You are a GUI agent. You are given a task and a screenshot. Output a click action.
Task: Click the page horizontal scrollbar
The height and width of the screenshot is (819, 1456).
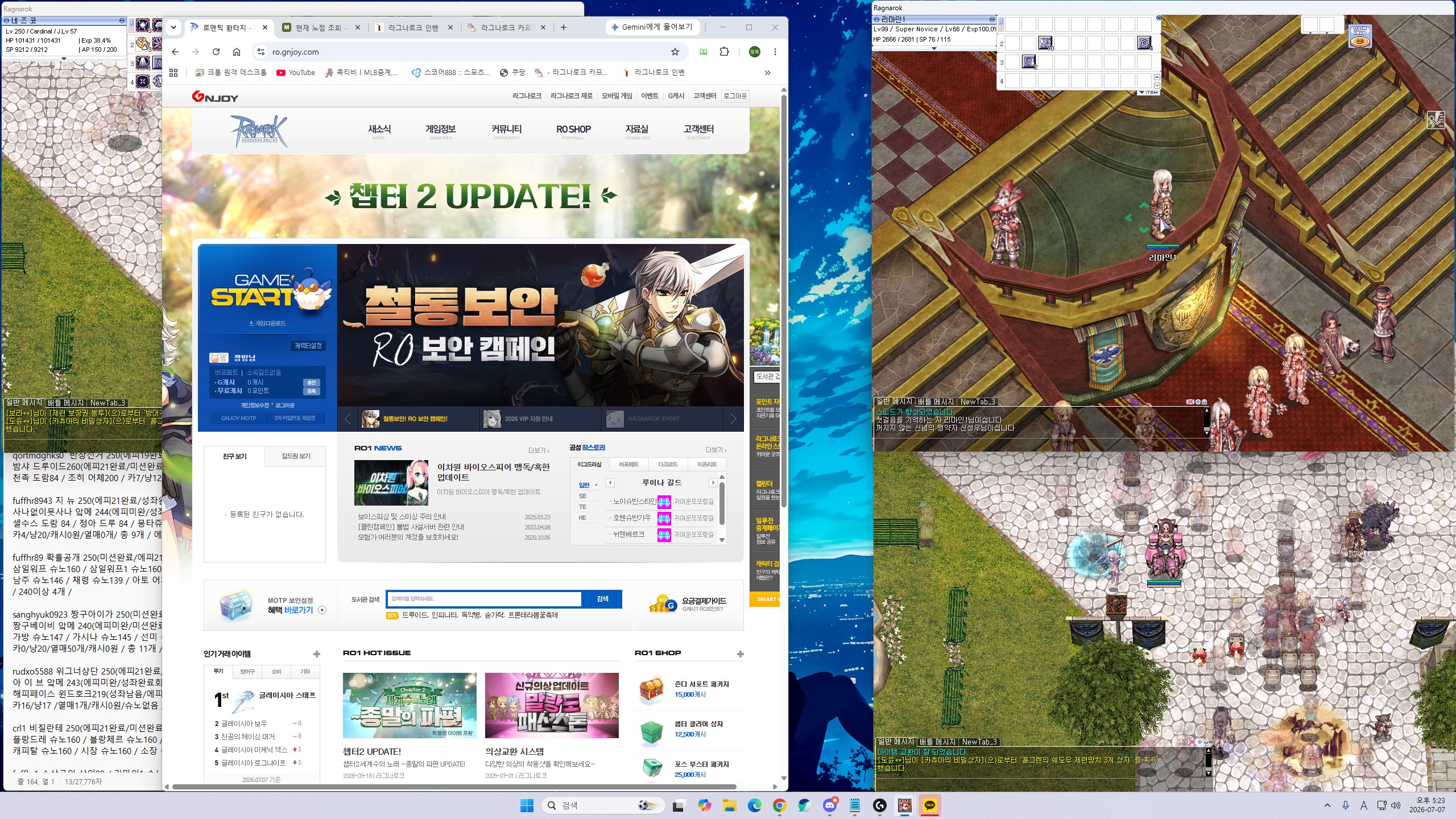click(454, 787)
